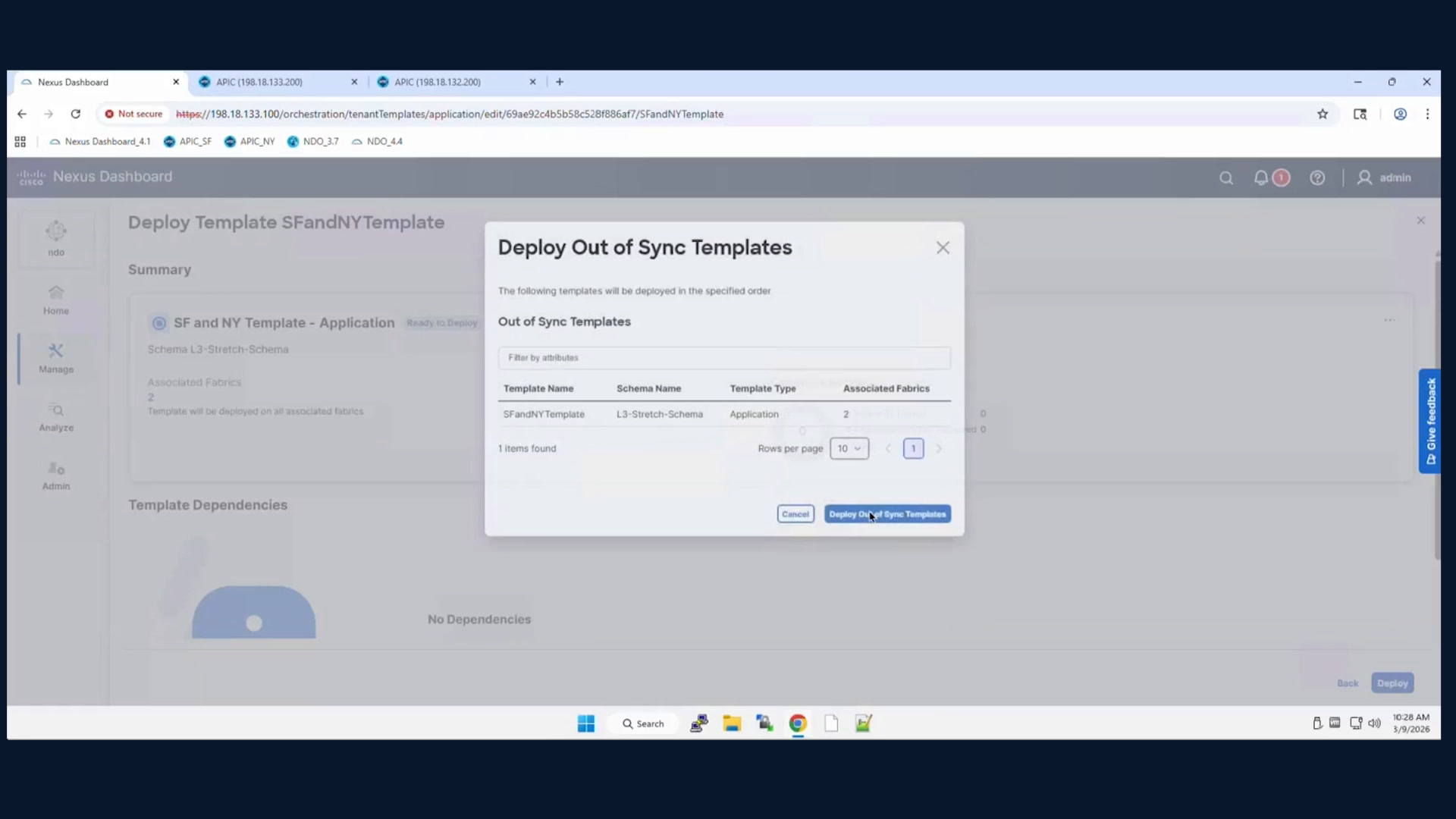
Task: Go to previous page of templates table
Action: (888, 448)
